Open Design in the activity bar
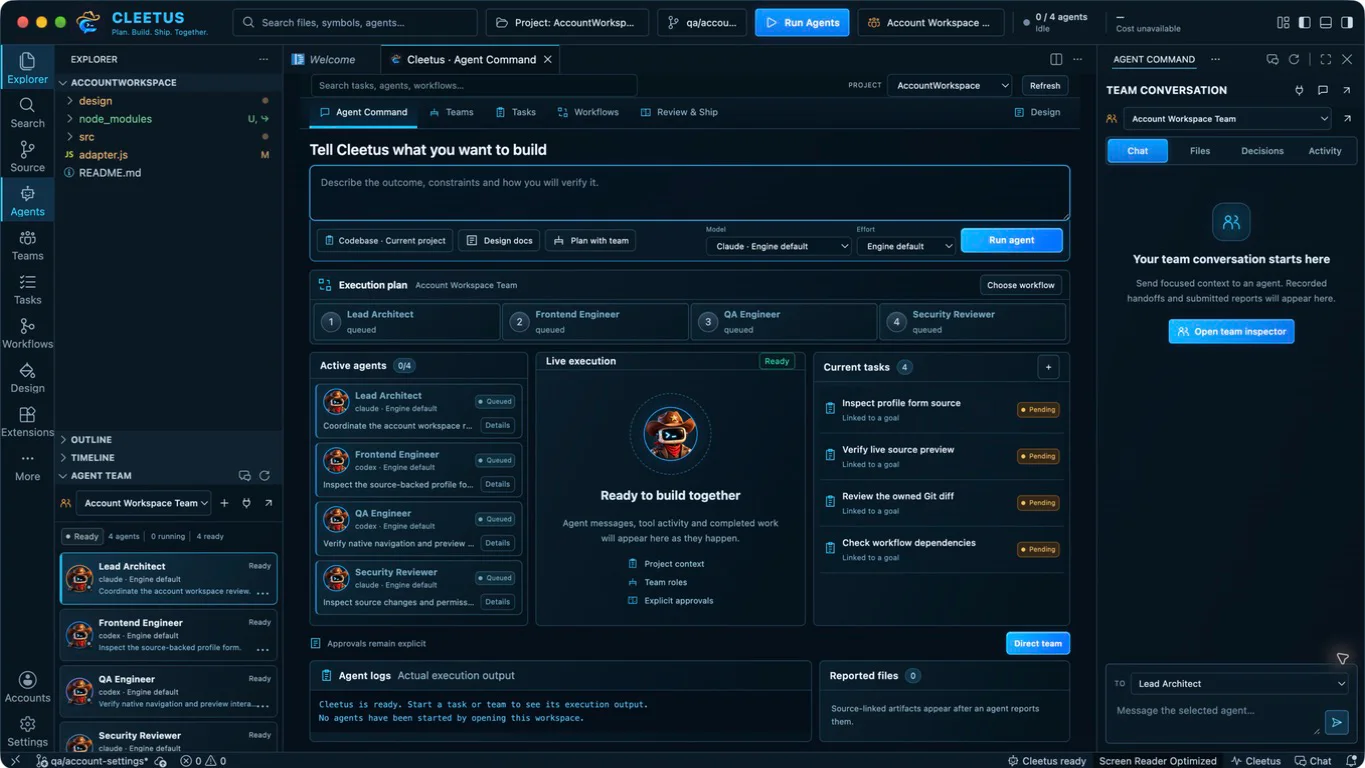The height and width of the screenshot is (768, 1365). click(x=27, y=376)
